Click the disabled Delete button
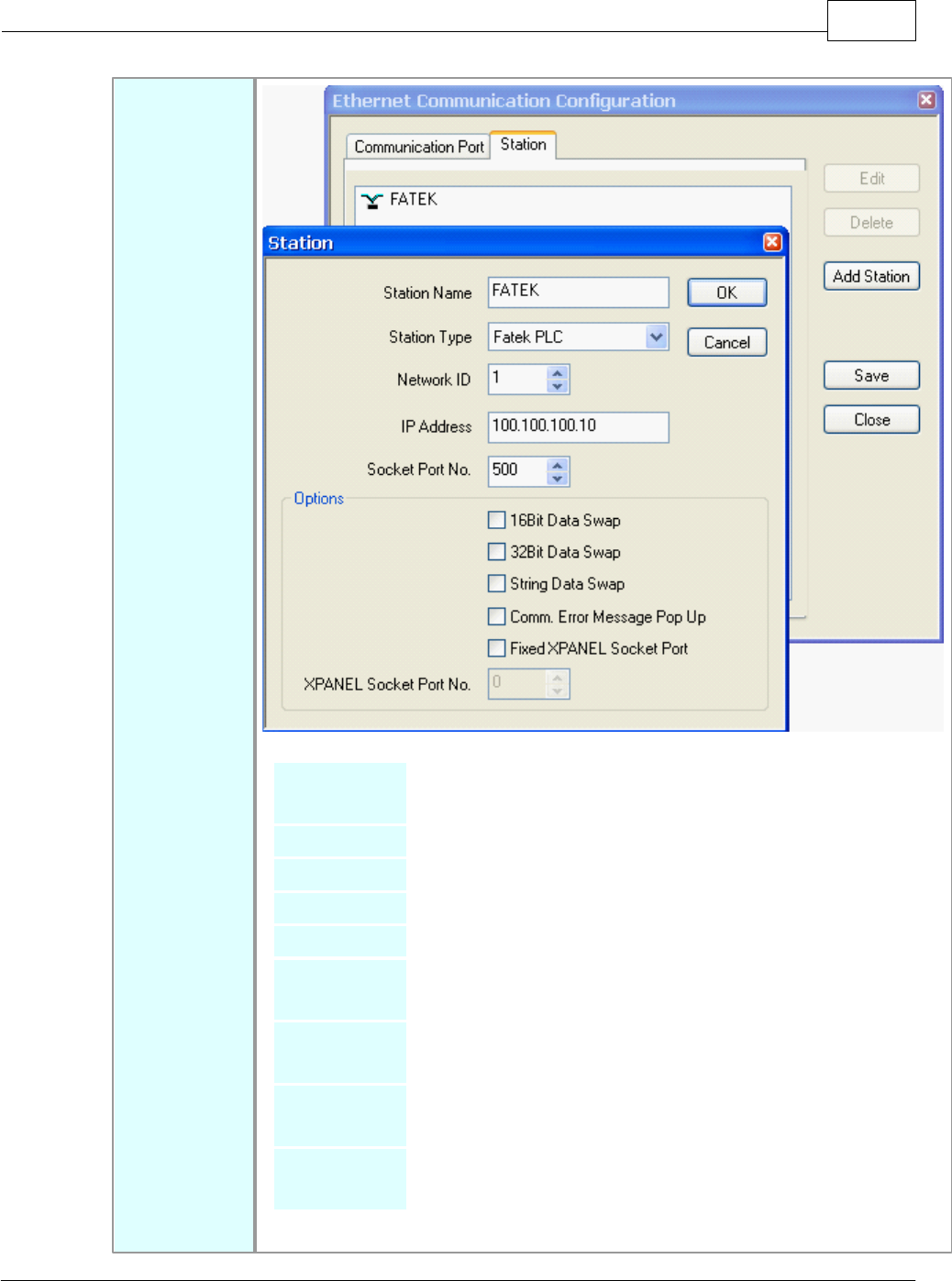This screenshot has height=1281, width=952. coord(871,222)
